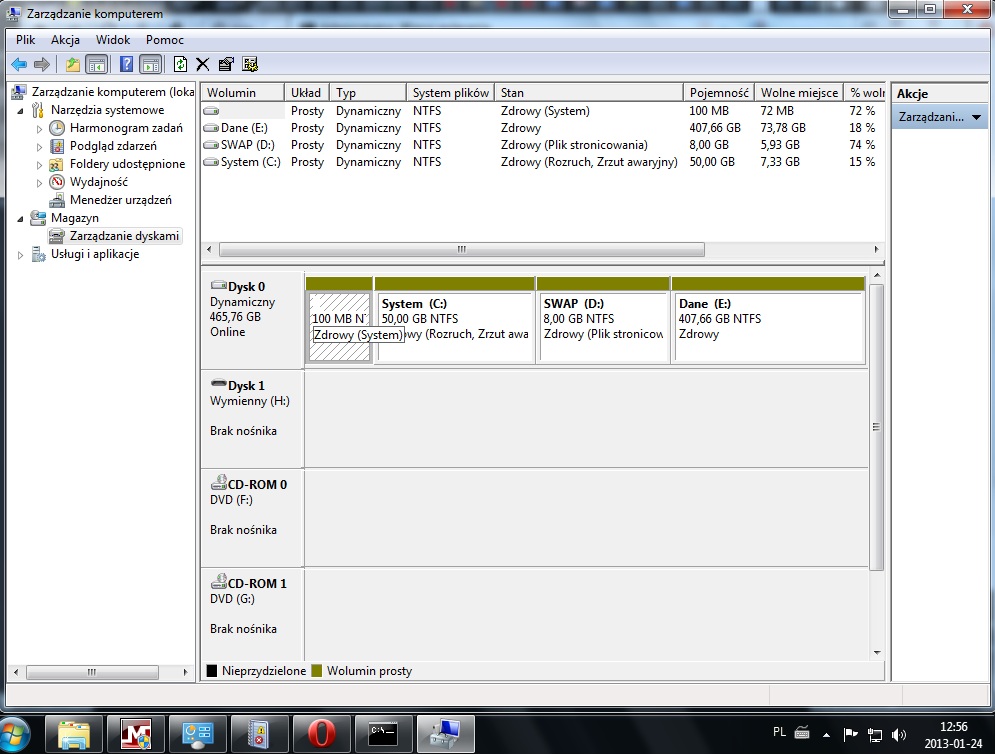Go forward with the grey arrow
The width and height of the screenshot is (995, 755).
[x=42, y=64]
